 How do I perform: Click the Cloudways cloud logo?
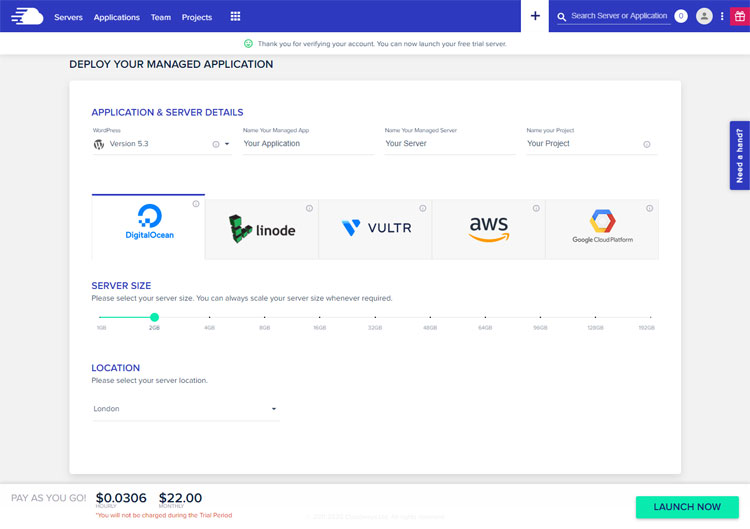27,16
